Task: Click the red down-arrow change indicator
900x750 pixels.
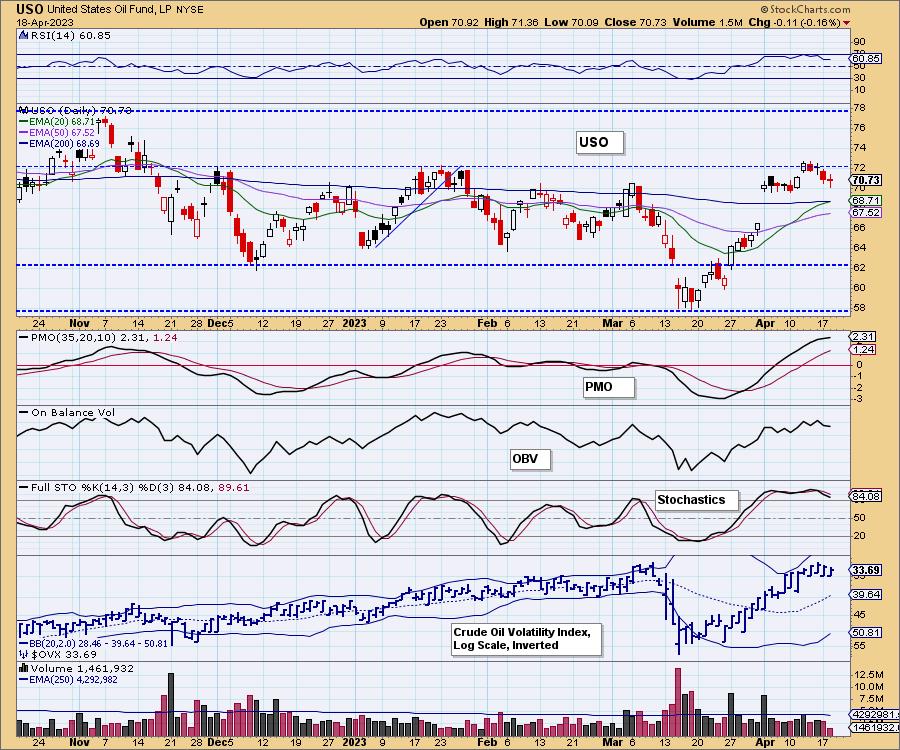Action: (847, 23)
